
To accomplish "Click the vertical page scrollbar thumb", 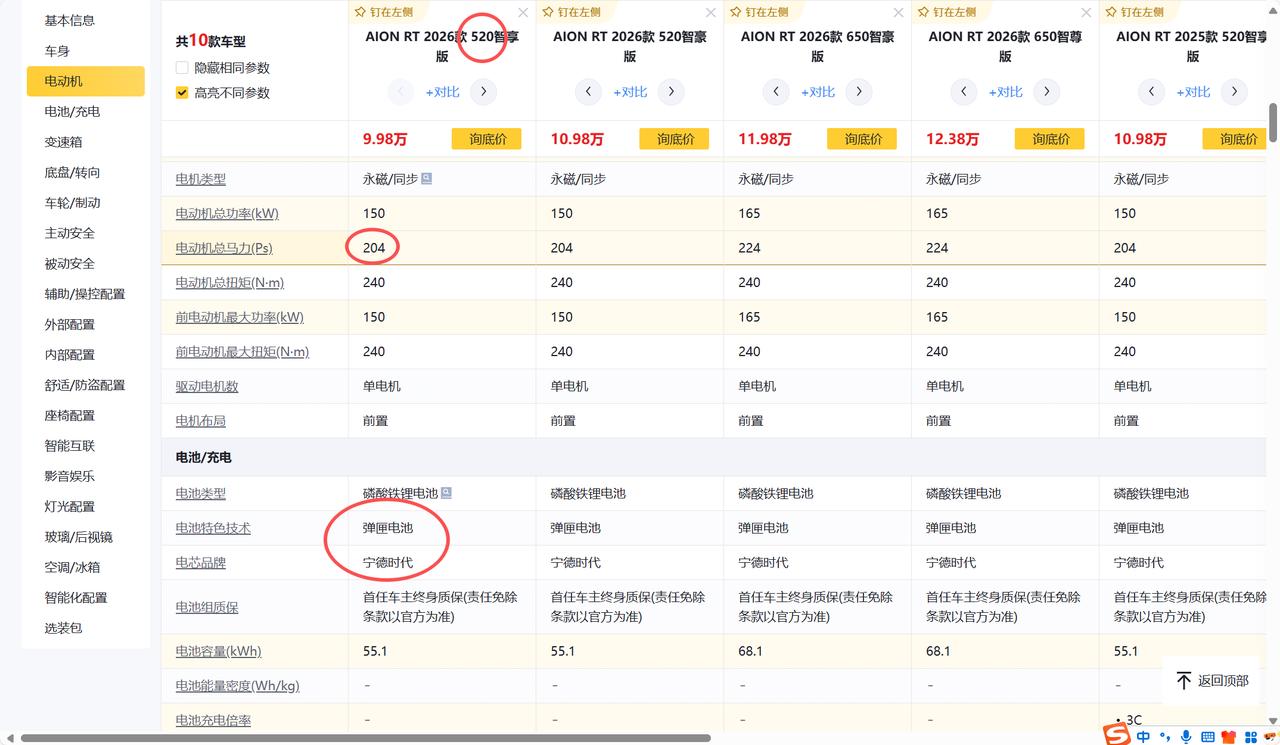I will click(x=1273, y=123).
